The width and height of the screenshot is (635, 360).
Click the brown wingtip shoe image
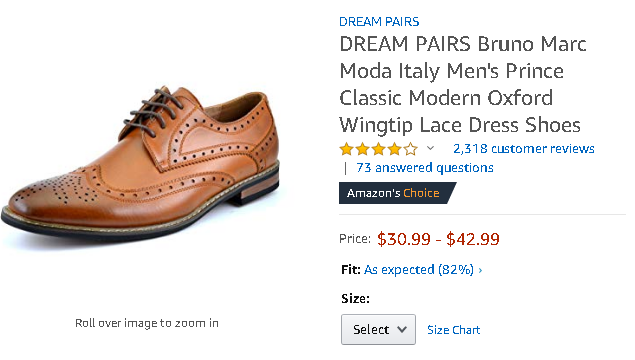(141, 164)
